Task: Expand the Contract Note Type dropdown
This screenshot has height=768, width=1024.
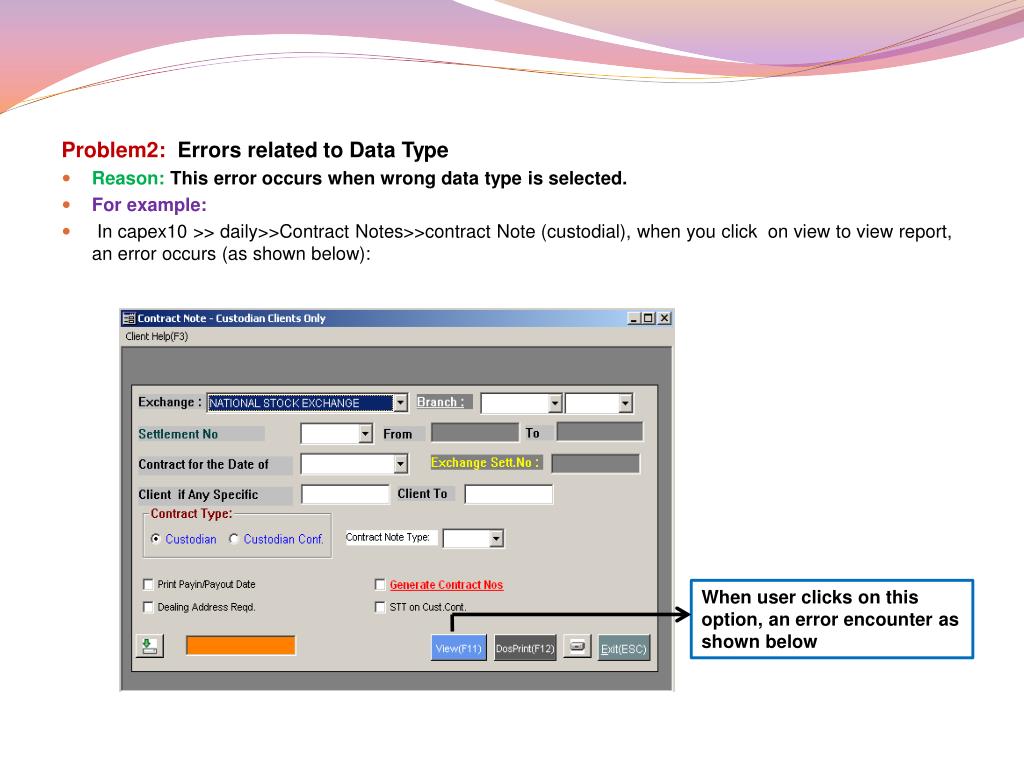Action: click(496, 538)
